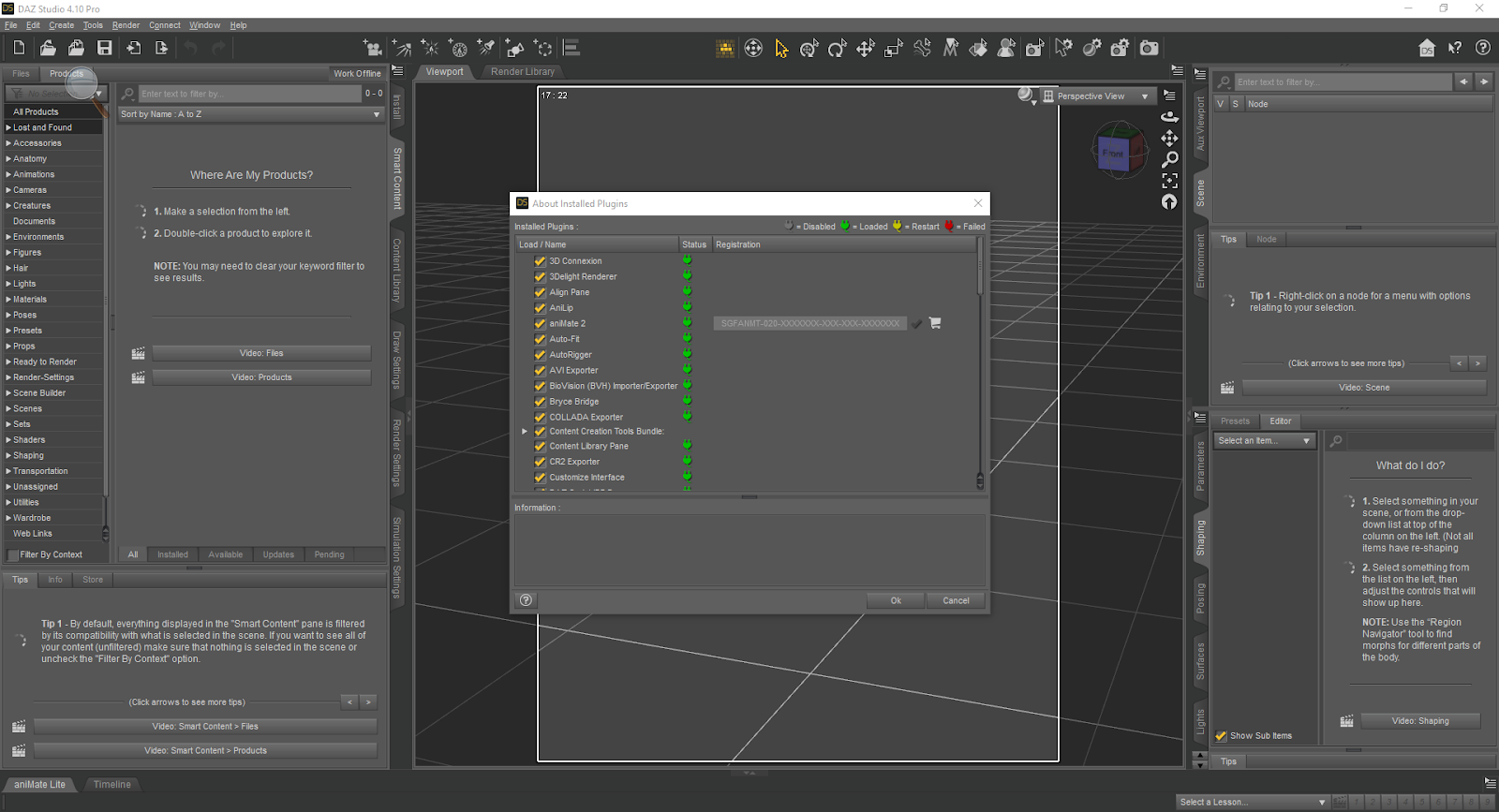Click viewport Orbit camera control icon

[1169, 117]
